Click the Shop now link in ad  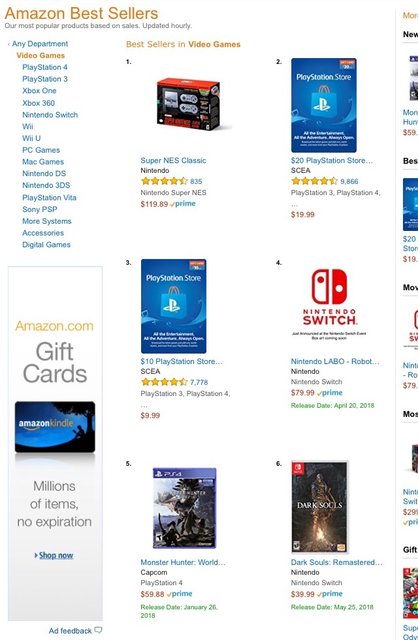click(x=56, y=555)
